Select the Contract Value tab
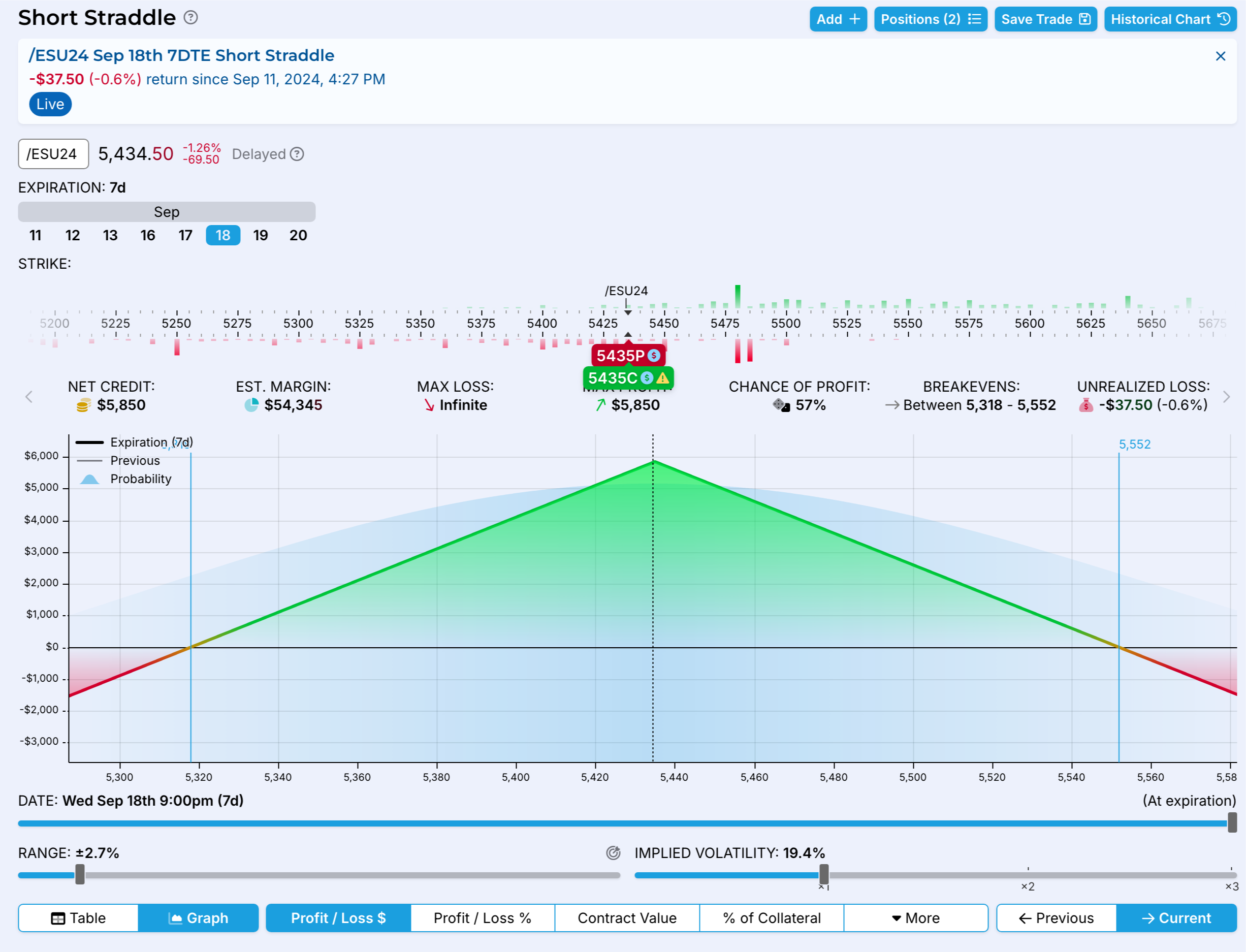The height and width of the screenshot is (952, 1246). click(x=627, y=918)
